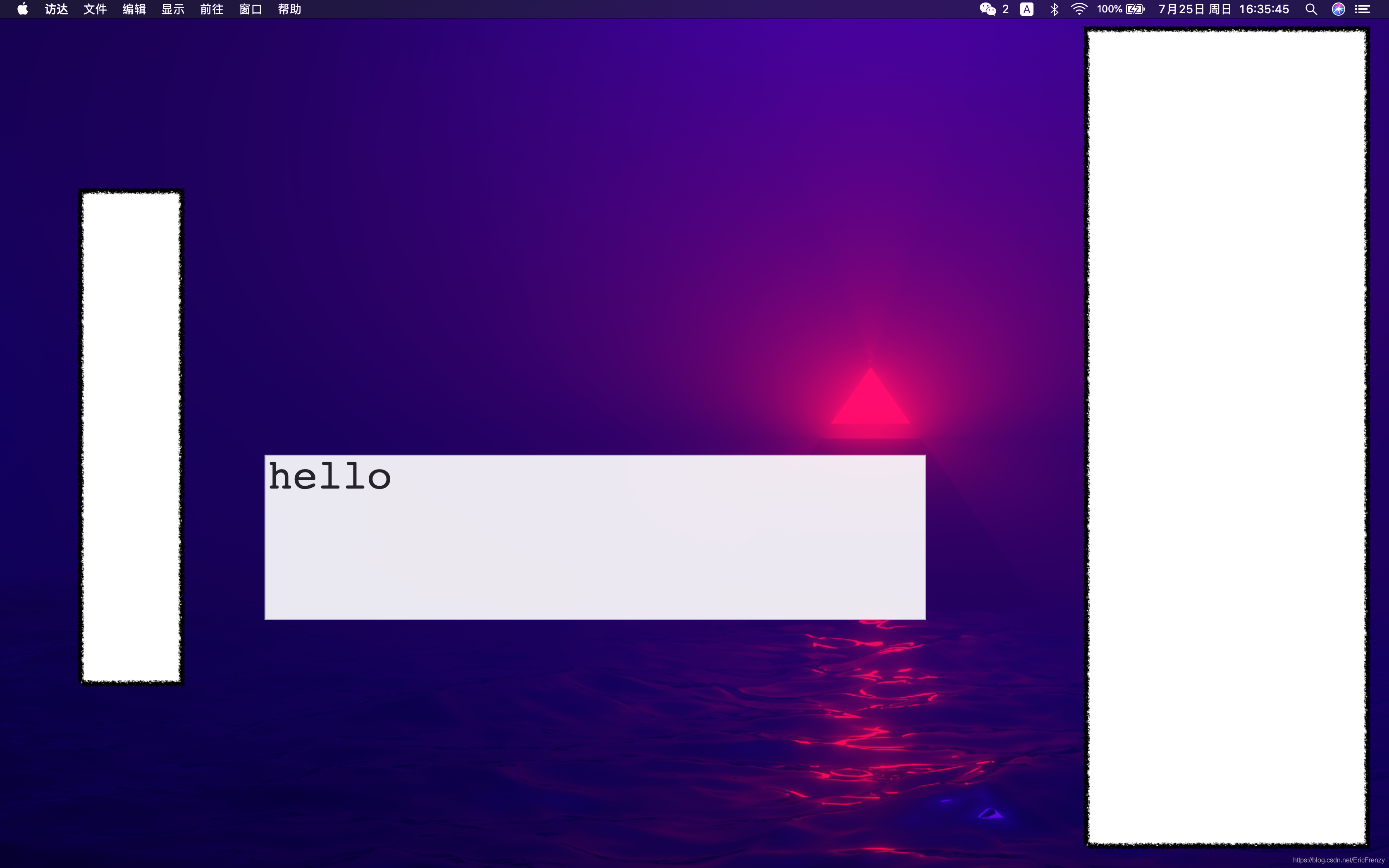Open the 访达 menu
This screenshot has height=868, width=1389.
point(56,9)
